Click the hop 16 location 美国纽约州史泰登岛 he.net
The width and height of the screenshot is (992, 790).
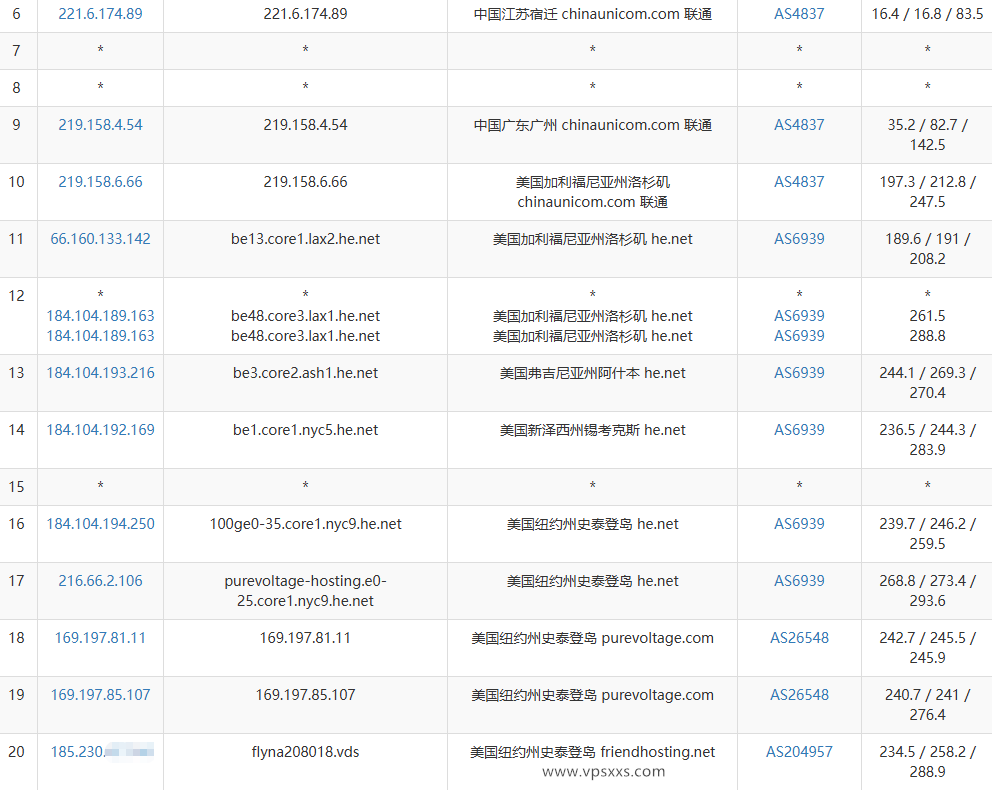tap(593, 524)
